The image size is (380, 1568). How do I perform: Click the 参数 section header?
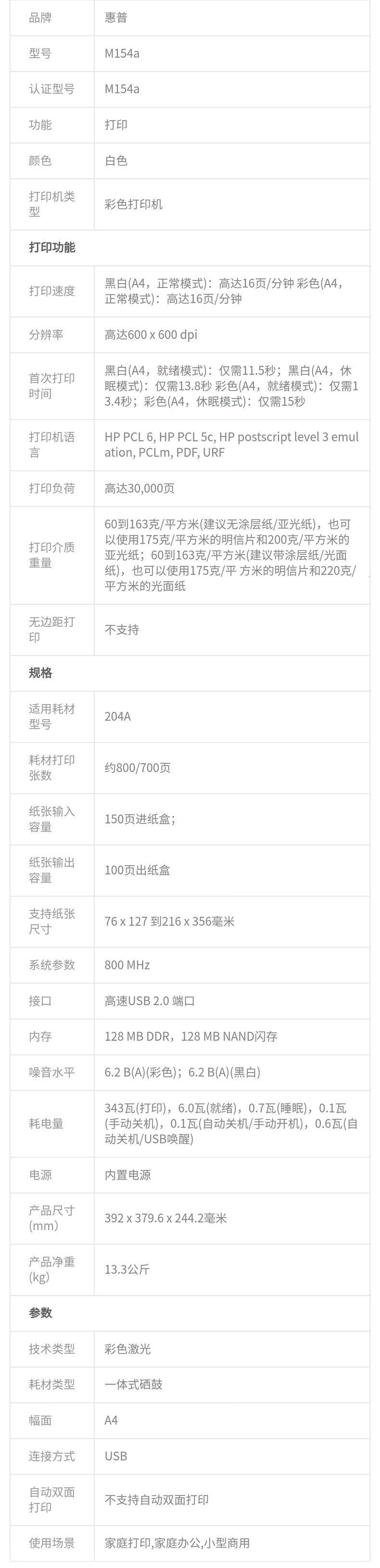click(40, 1314)
